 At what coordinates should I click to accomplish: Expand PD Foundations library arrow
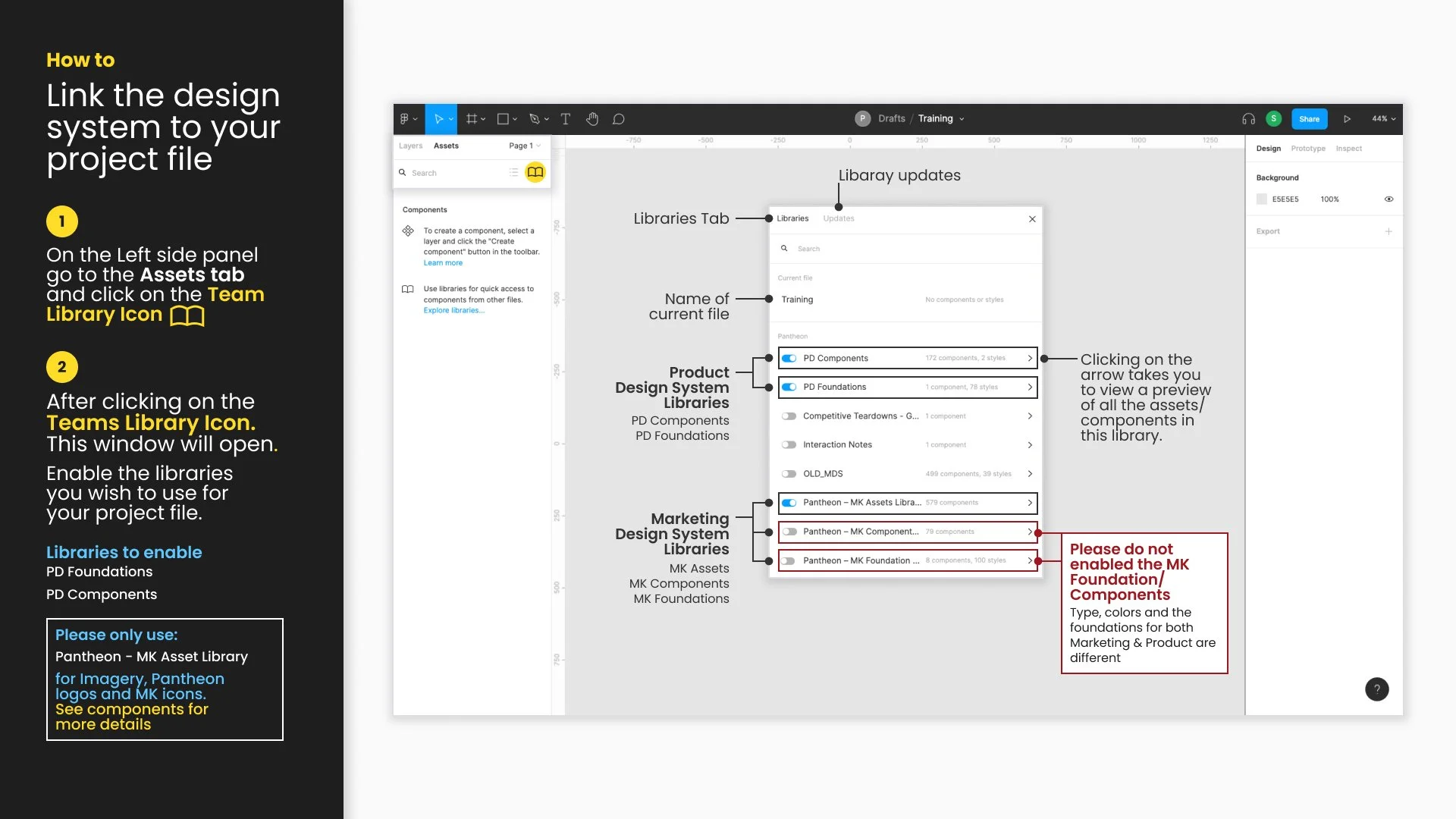click(1029, 388)
